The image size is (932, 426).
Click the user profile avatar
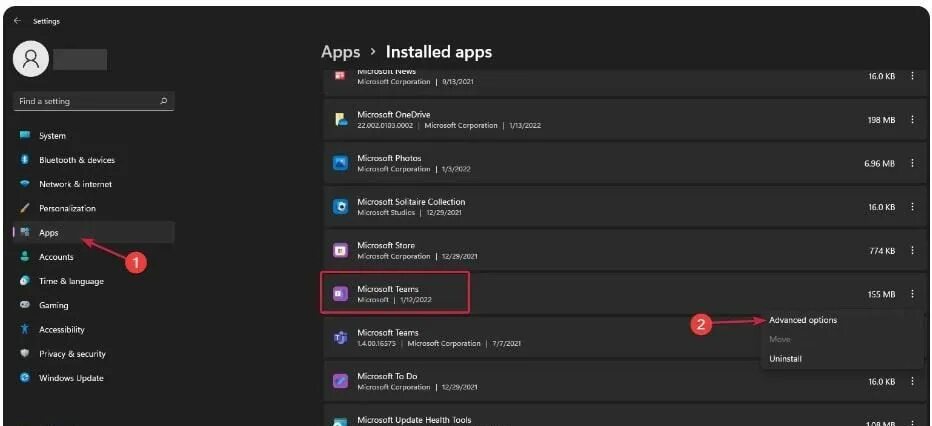click(30, 59)
